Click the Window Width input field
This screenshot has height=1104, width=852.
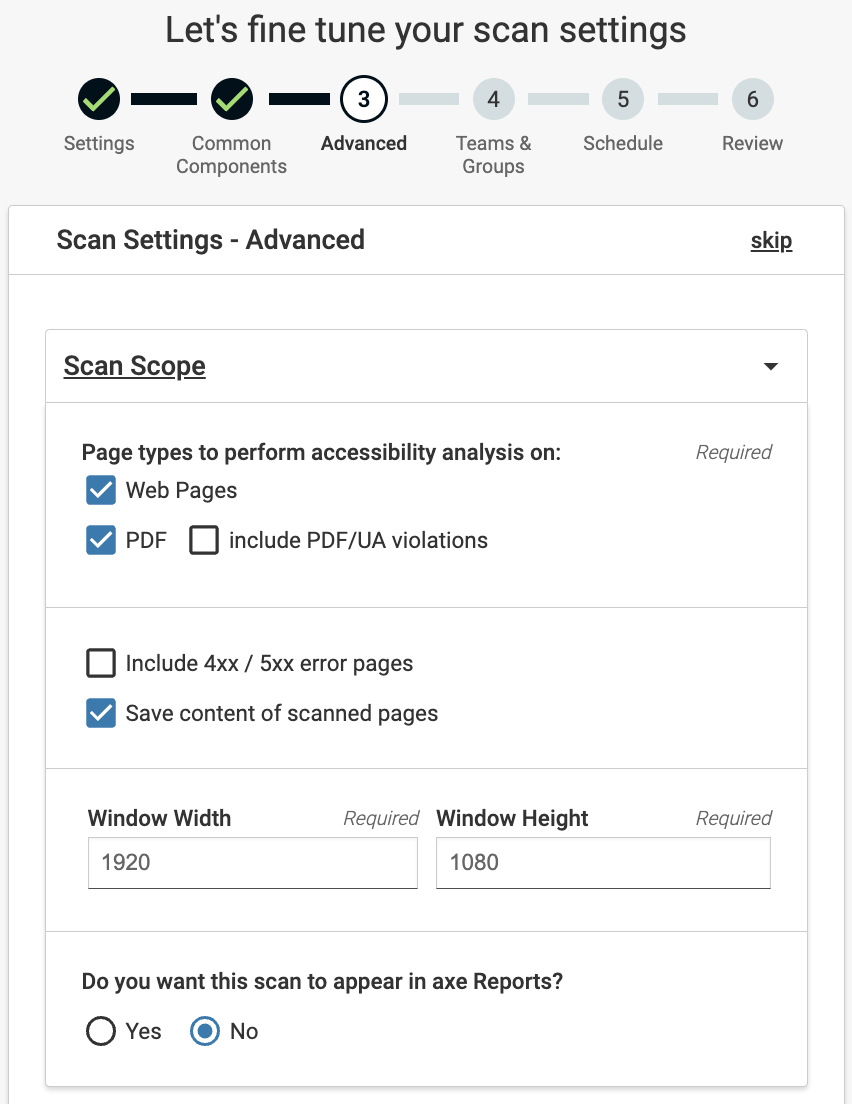pyautogui.click(x=252, y=862)
